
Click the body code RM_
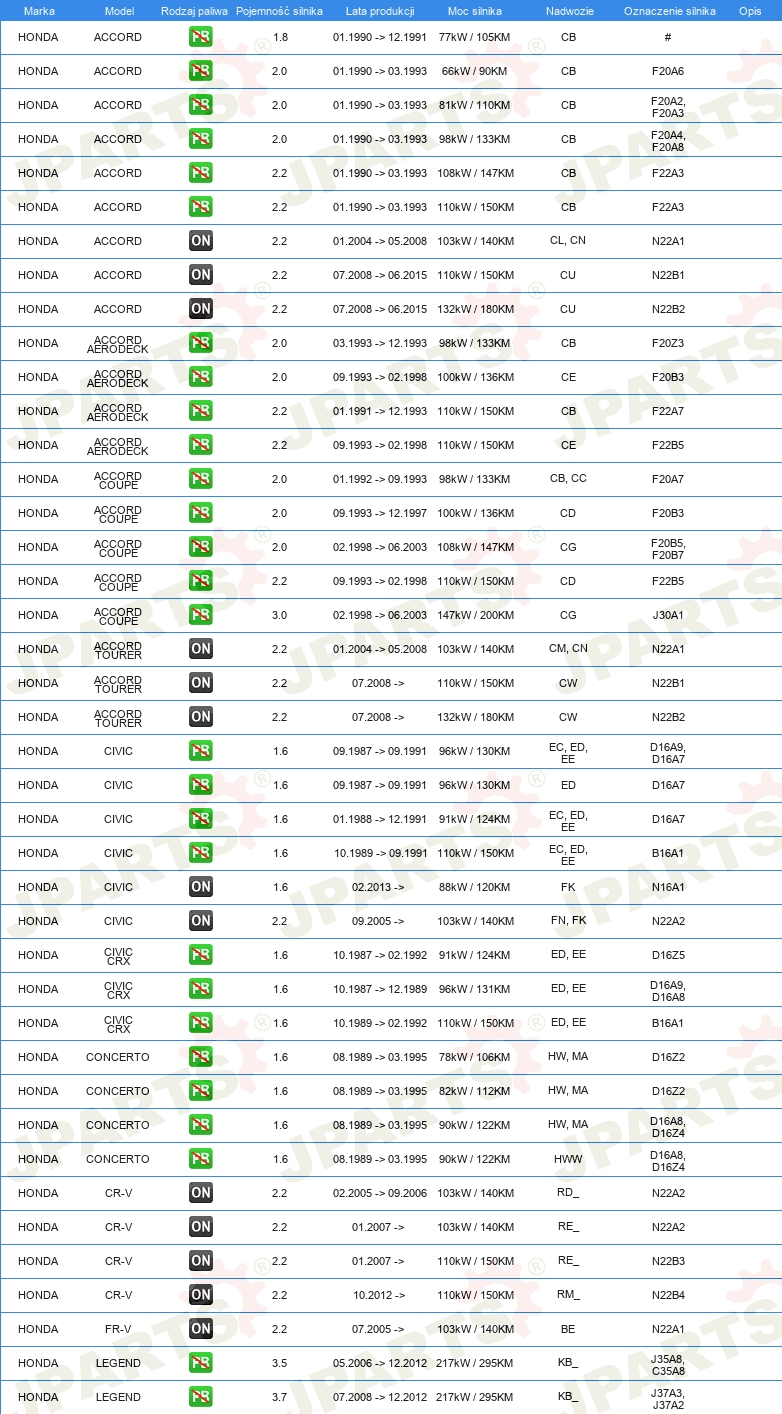568,1295
